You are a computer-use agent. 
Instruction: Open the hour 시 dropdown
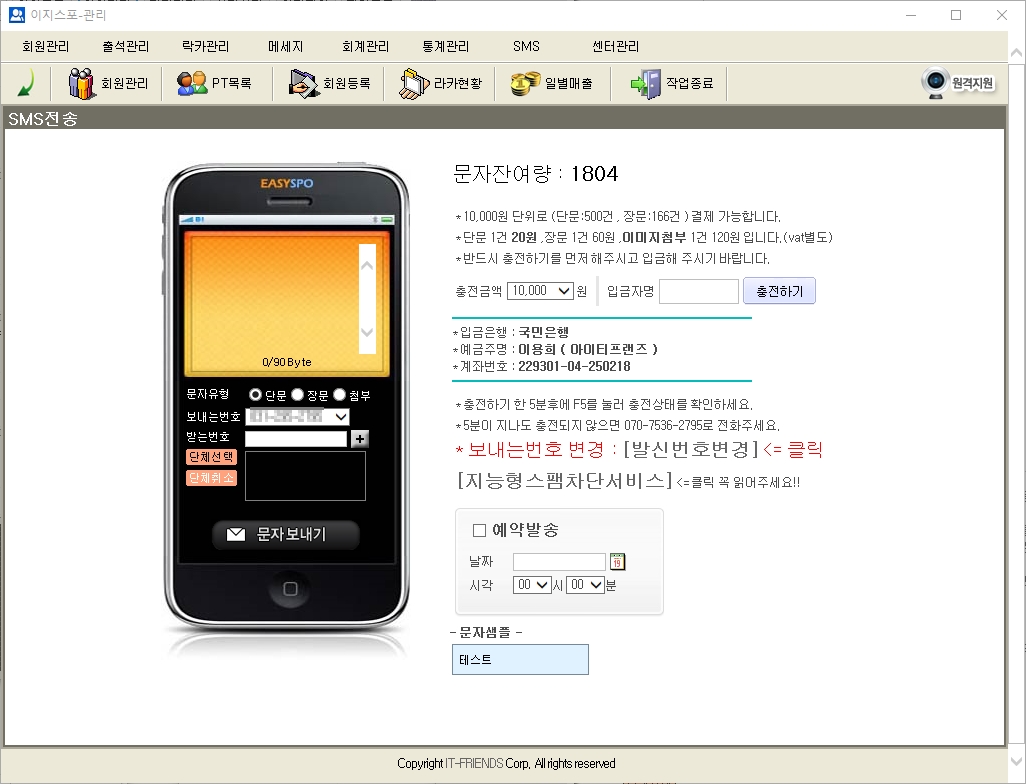(533, 584)
